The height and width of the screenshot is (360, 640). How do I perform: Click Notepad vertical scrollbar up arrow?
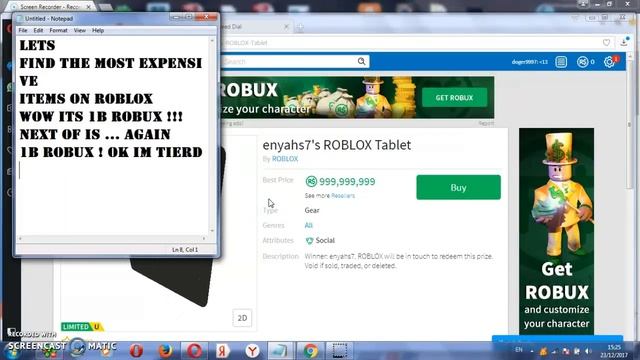(212, 41)
